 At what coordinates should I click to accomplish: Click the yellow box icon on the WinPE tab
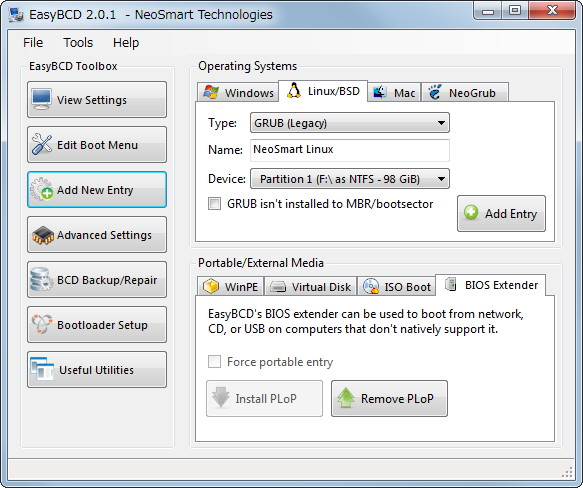click(211, 286)
